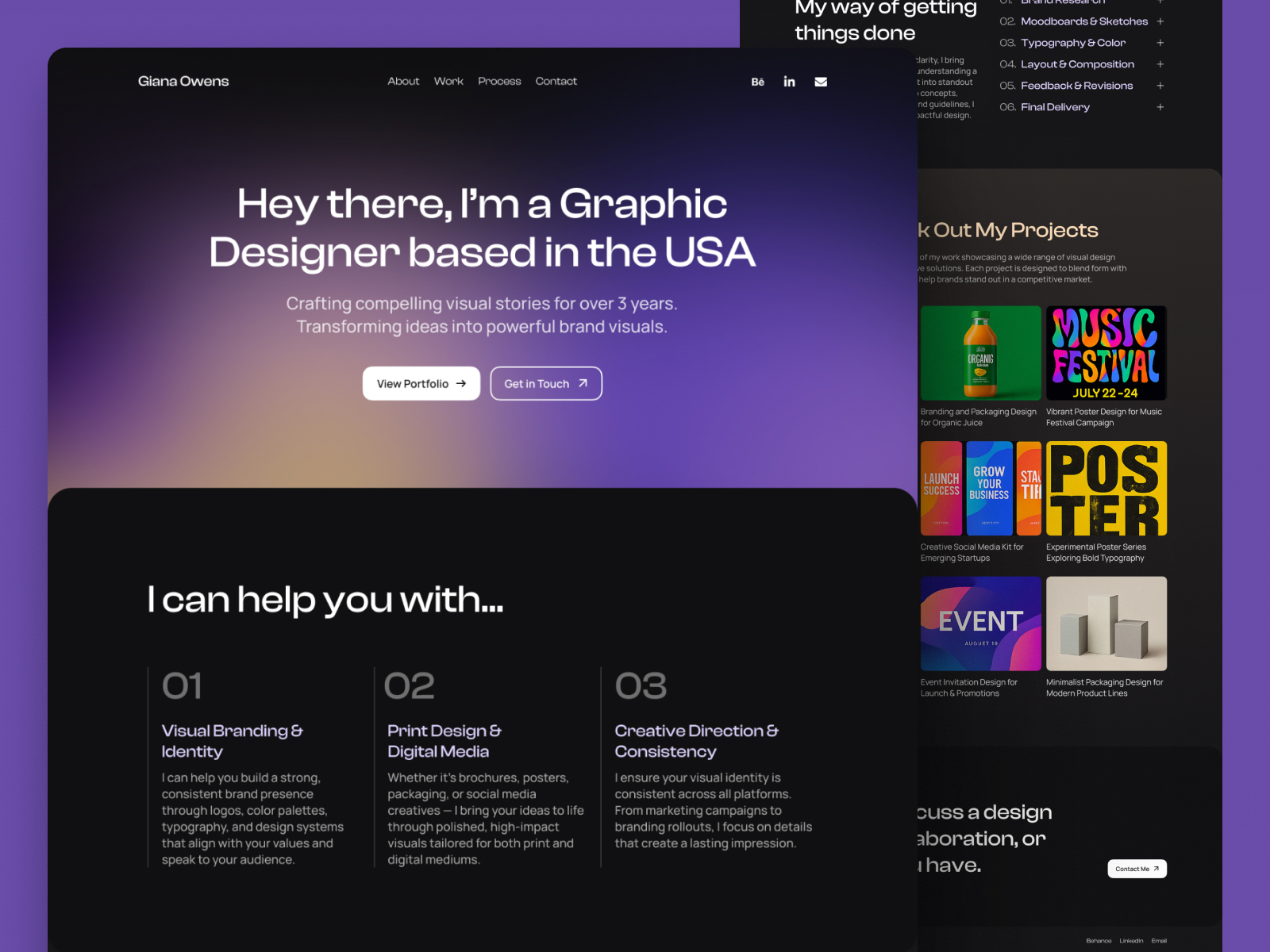Screen dimensions: 1270x952
Task: Open the Process nav link
Action: point(499,81)
